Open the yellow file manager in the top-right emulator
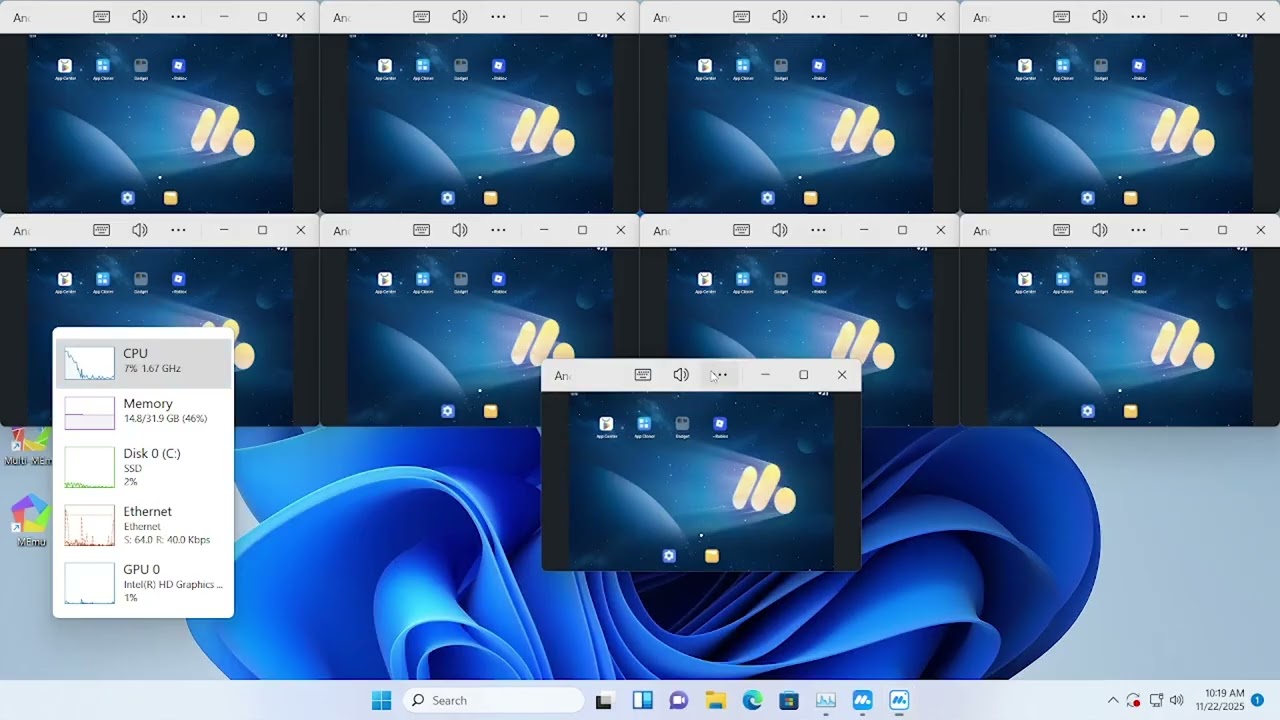 coord(1130,198)
